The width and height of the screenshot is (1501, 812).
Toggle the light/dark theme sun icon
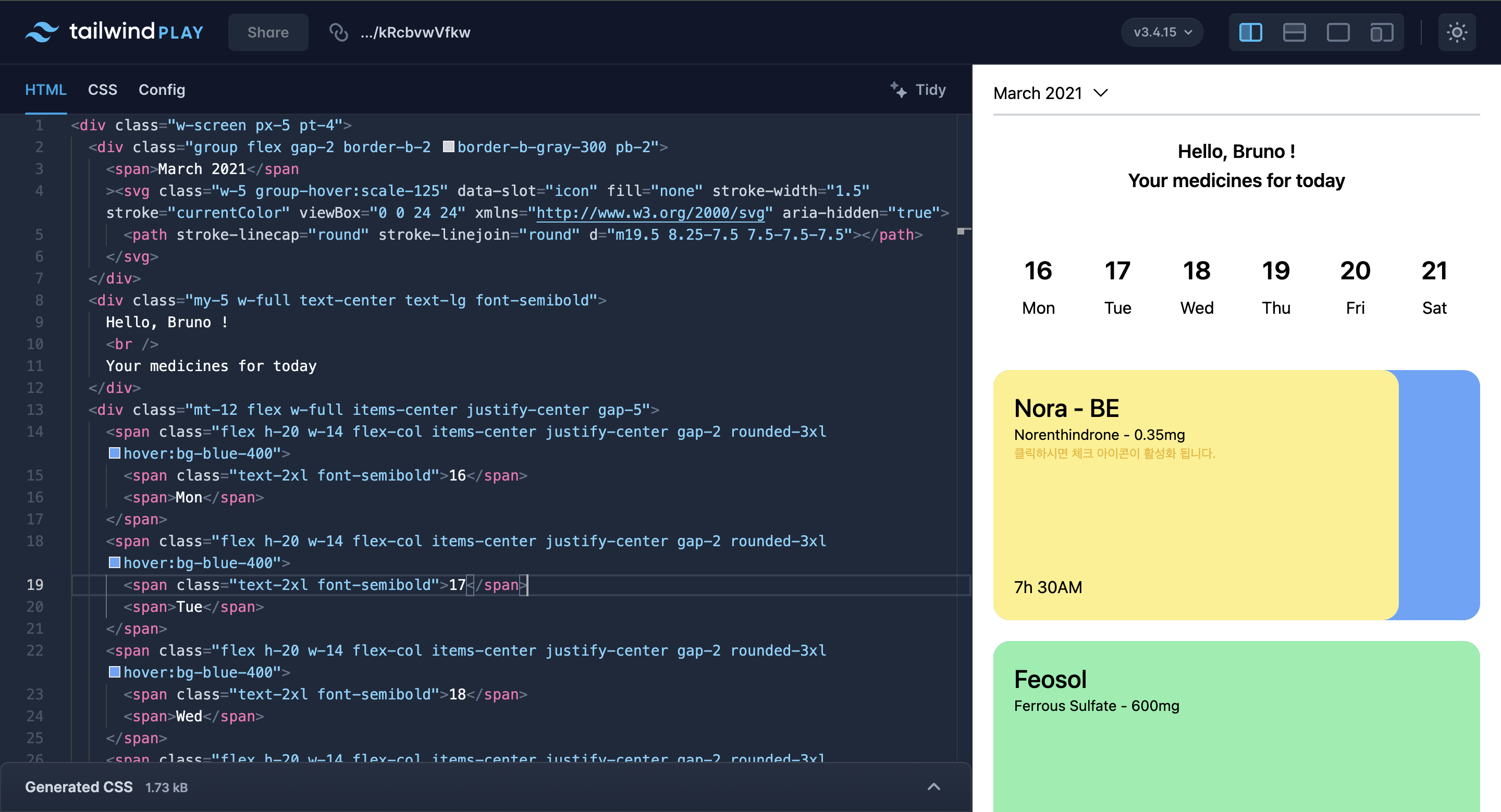click(x=1457, y=32)
